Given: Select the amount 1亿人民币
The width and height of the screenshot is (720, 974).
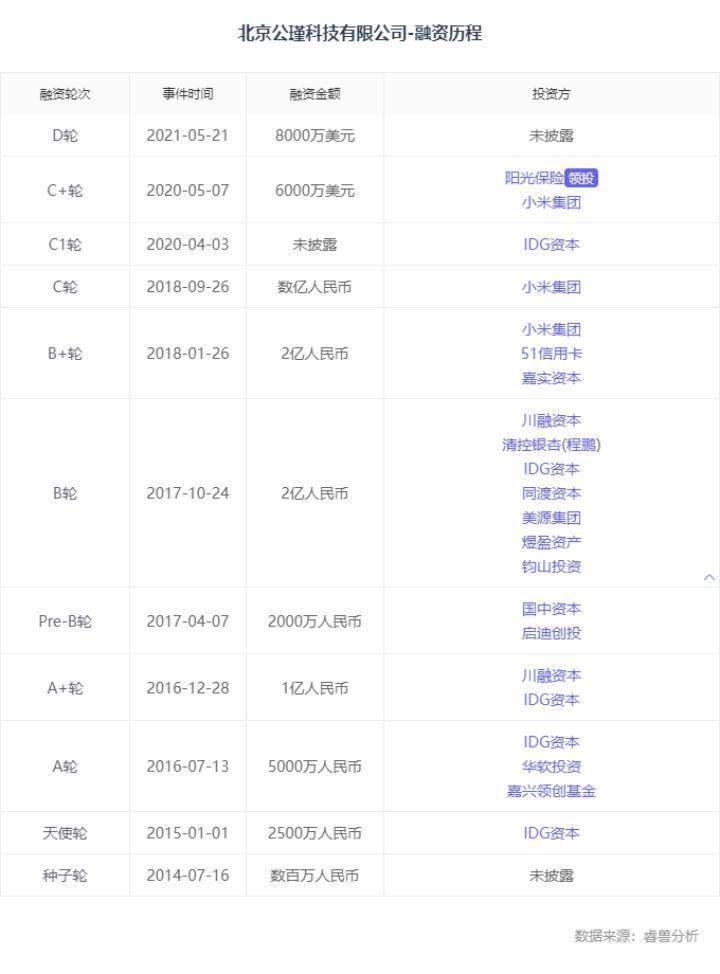Looking at the screenshot, I should (x=314, y=688).
